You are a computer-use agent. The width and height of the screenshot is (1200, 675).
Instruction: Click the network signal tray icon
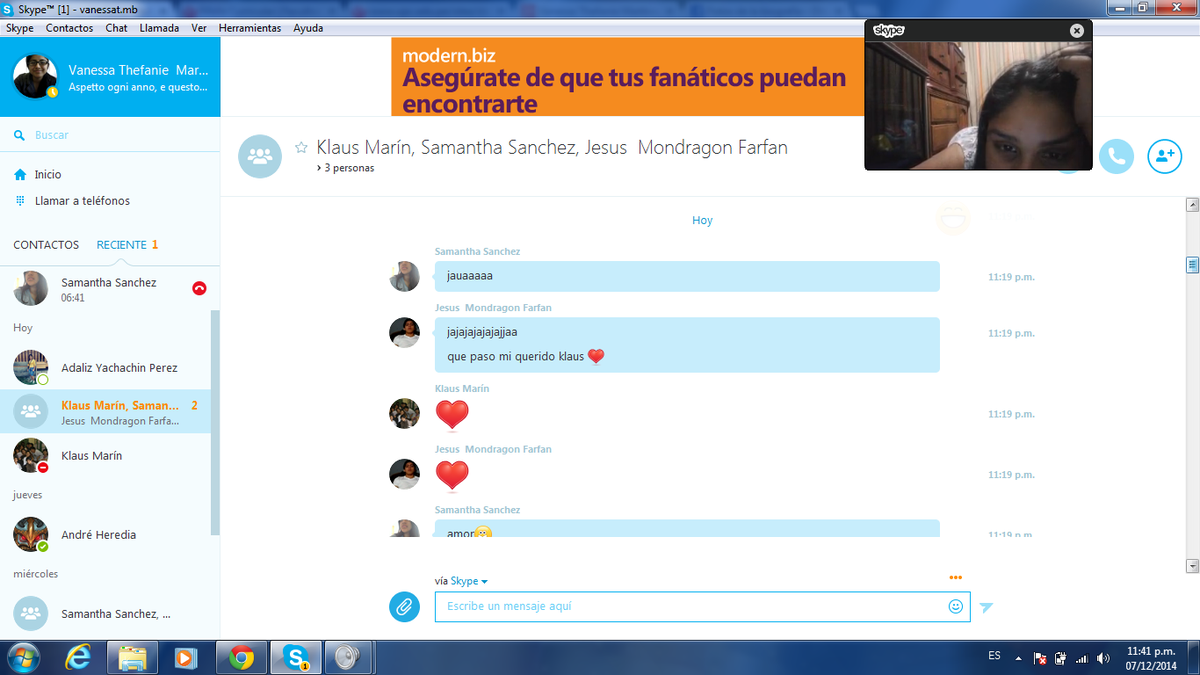[1081, 659]
